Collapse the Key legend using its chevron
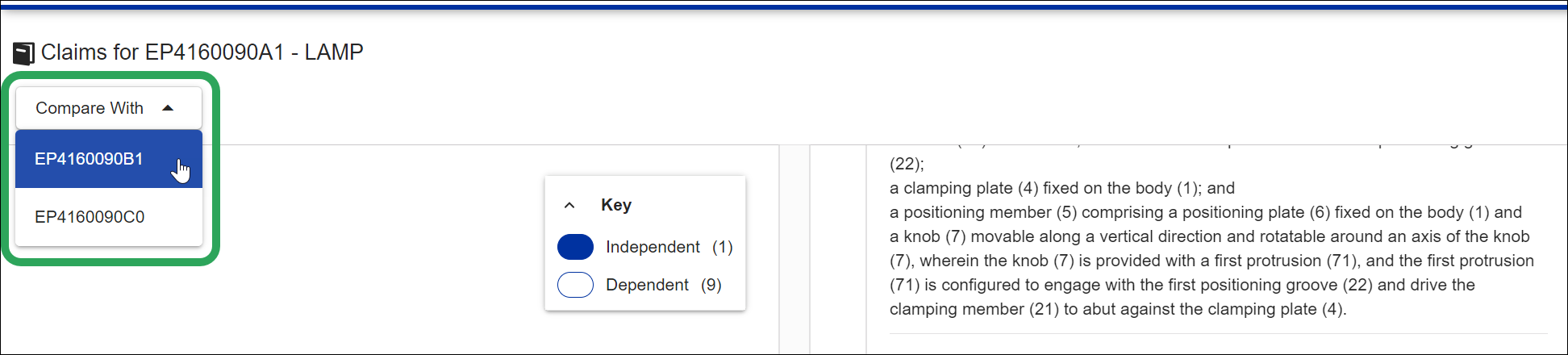 click(x=569, y=205)
